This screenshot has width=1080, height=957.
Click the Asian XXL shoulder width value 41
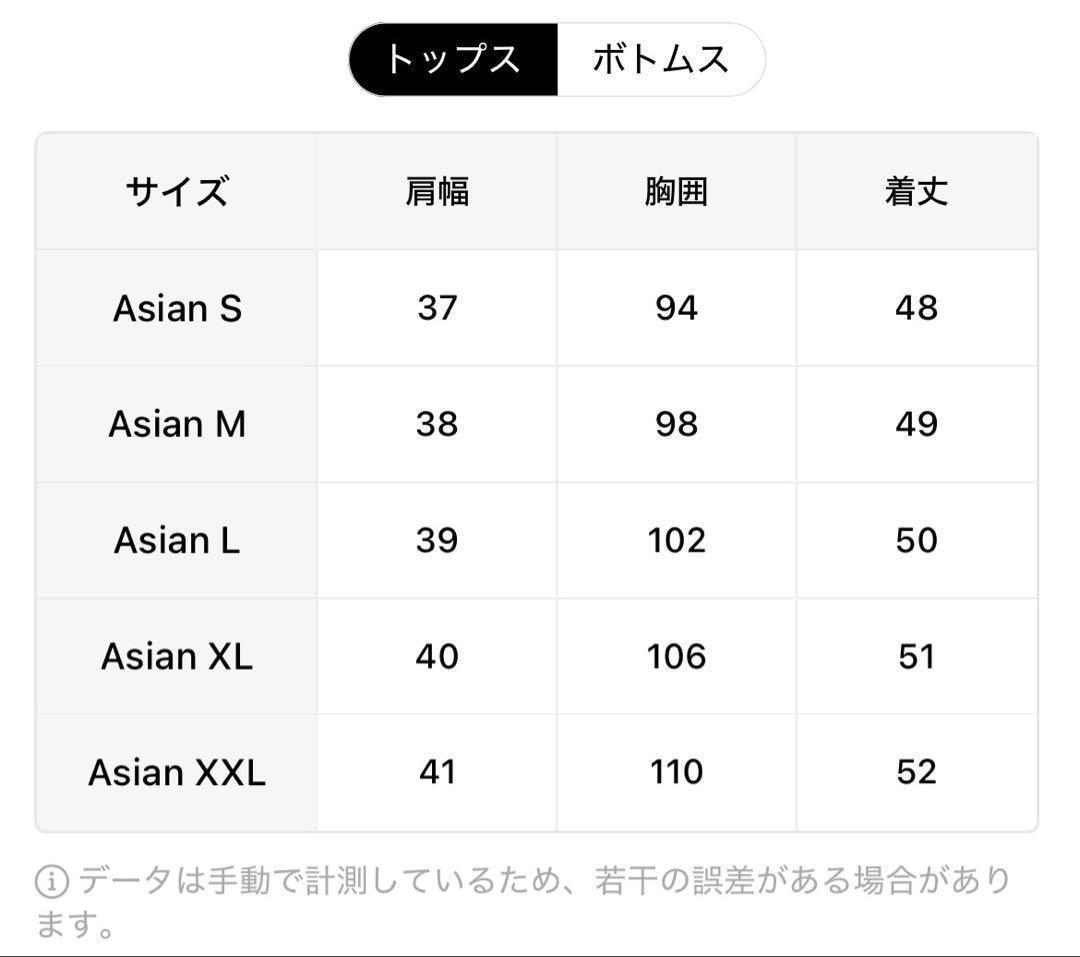(x=437, y=772)
